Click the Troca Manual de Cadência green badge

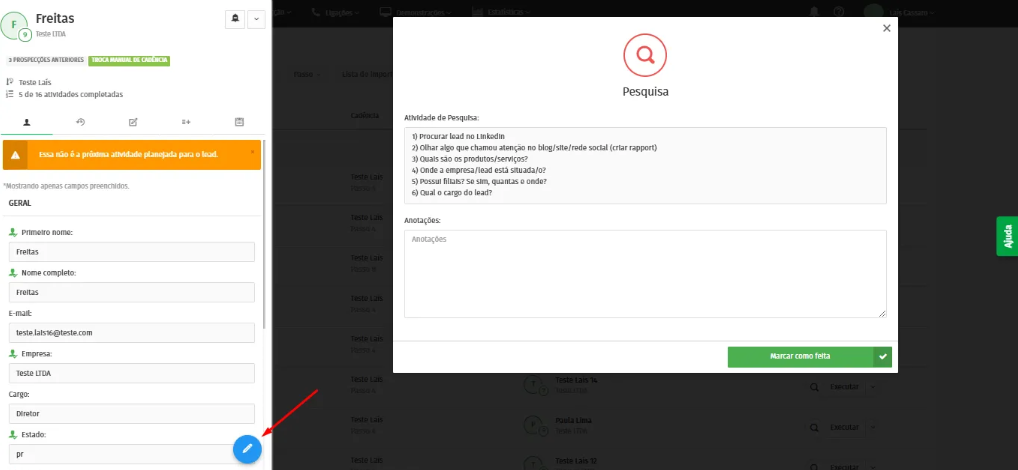(129, 60)
